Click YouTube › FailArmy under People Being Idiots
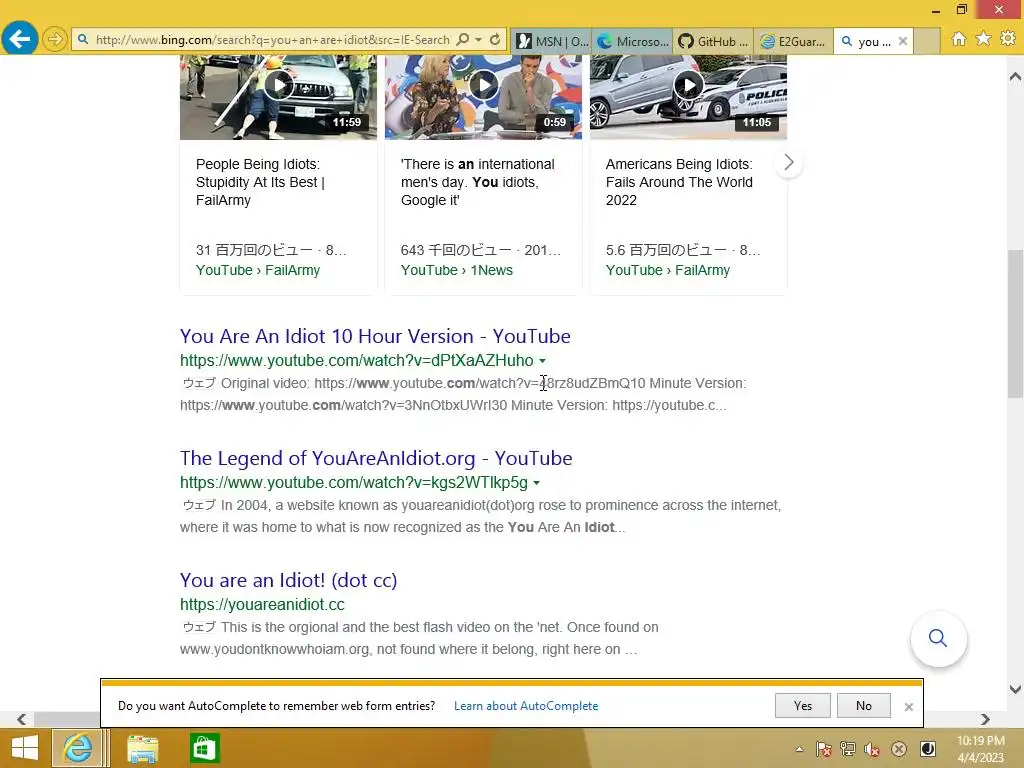 [258, 270]
